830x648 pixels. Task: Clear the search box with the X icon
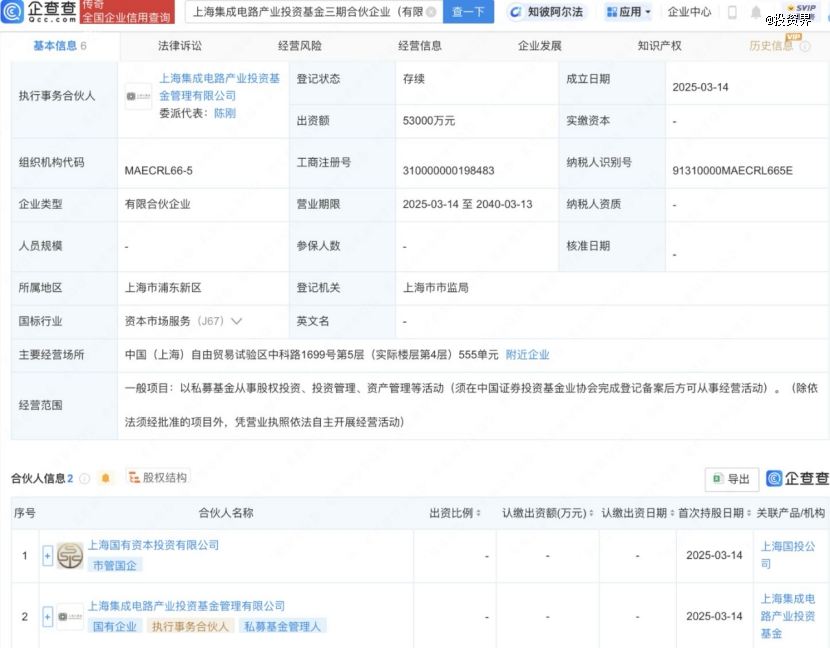(431, 12)
